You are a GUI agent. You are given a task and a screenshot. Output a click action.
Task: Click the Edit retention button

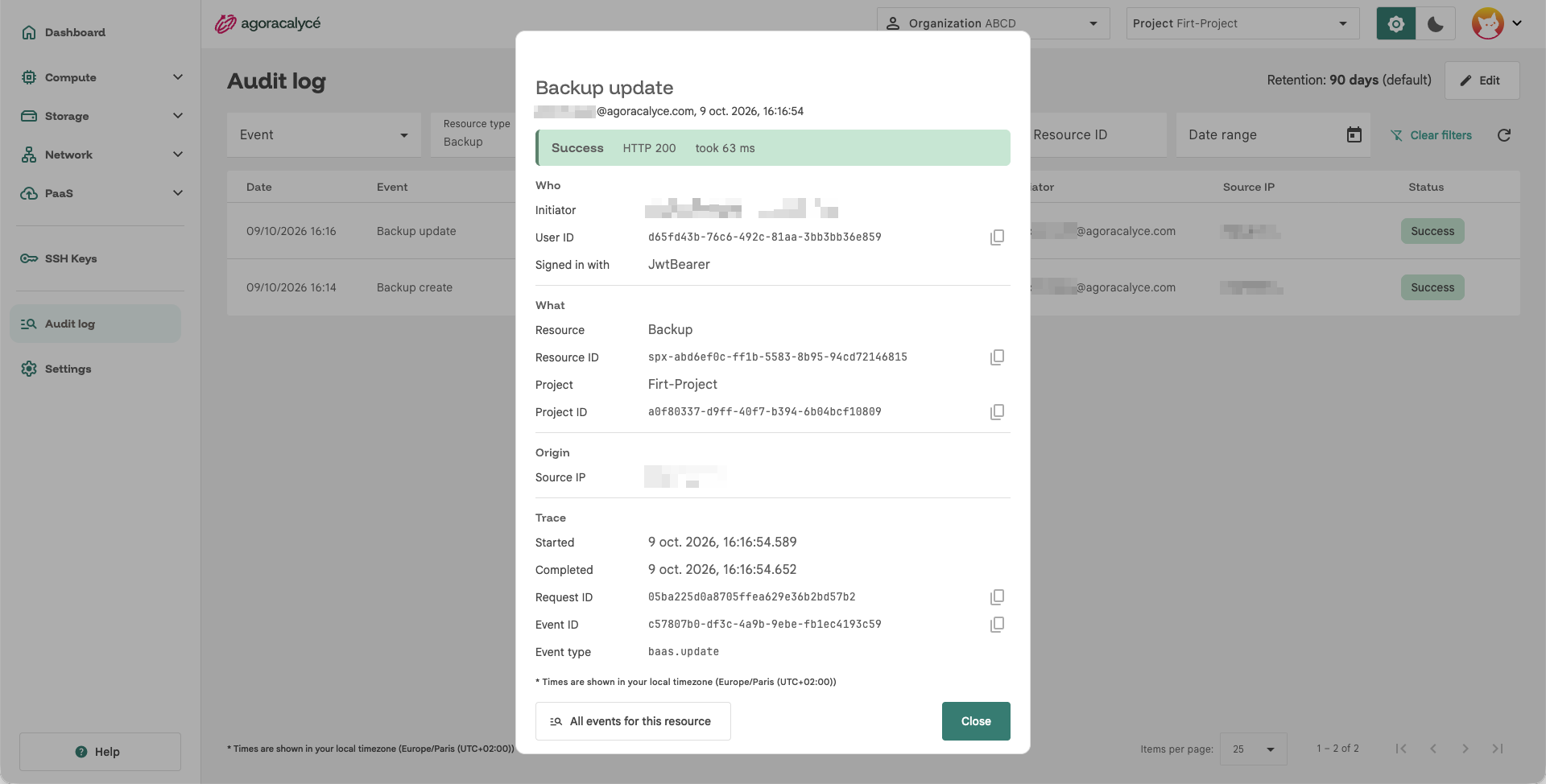(1482, 80)
